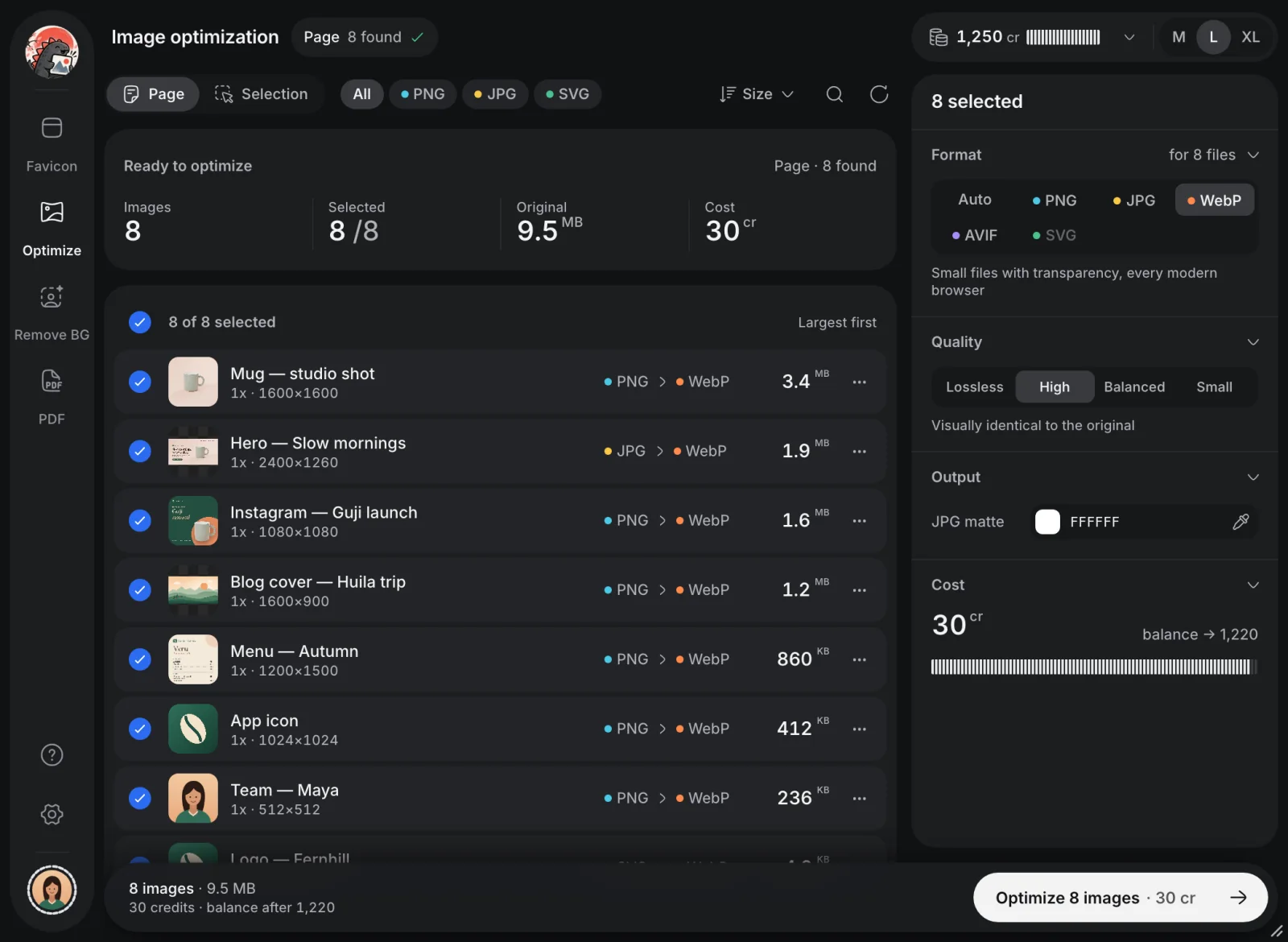Viewport: 1288px width, 942px height.
Task: Uncheck Mug — studio shot checkbox
Action: coord(140,382)
